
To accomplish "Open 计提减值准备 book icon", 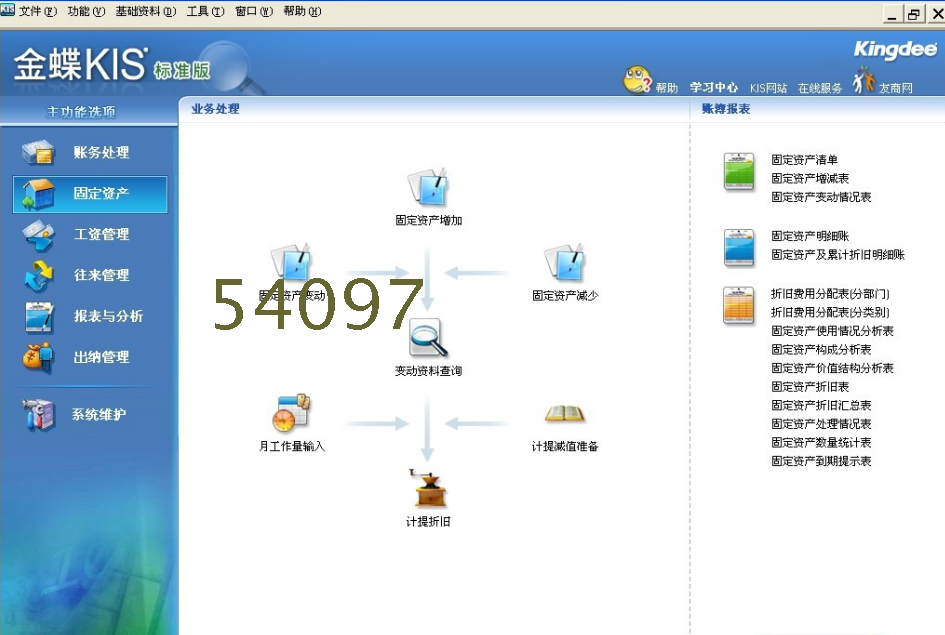I will click(565, 413).
